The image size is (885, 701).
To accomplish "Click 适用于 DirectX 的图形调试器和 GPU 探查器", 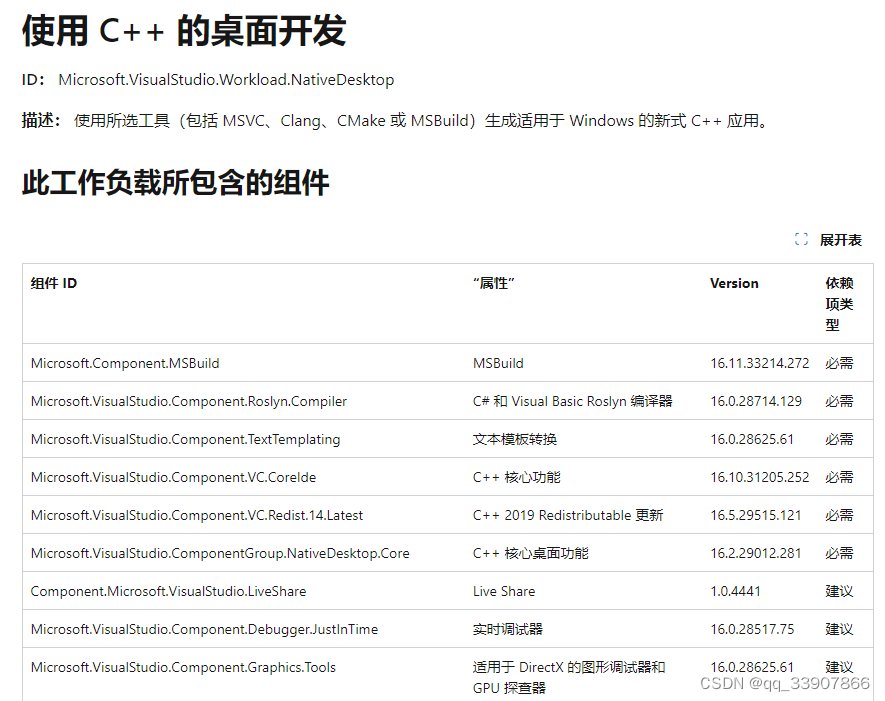I will (569, 677).
